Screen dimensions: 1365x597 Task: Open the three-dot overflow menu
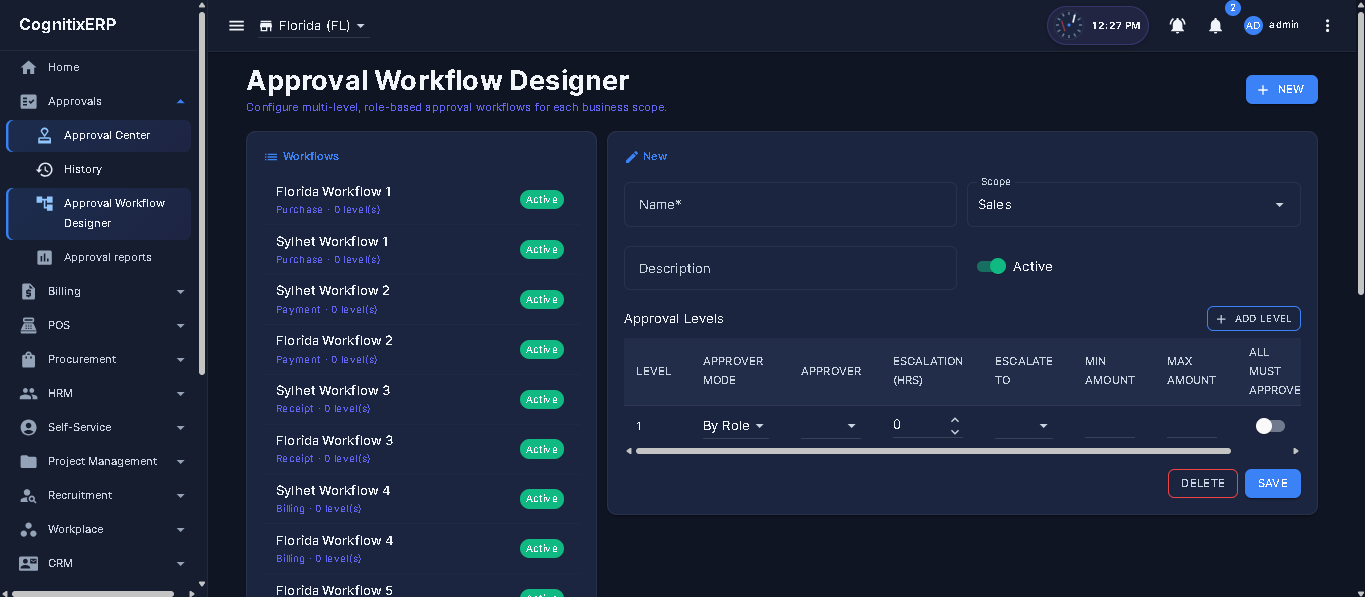[x=1328, y=26]
